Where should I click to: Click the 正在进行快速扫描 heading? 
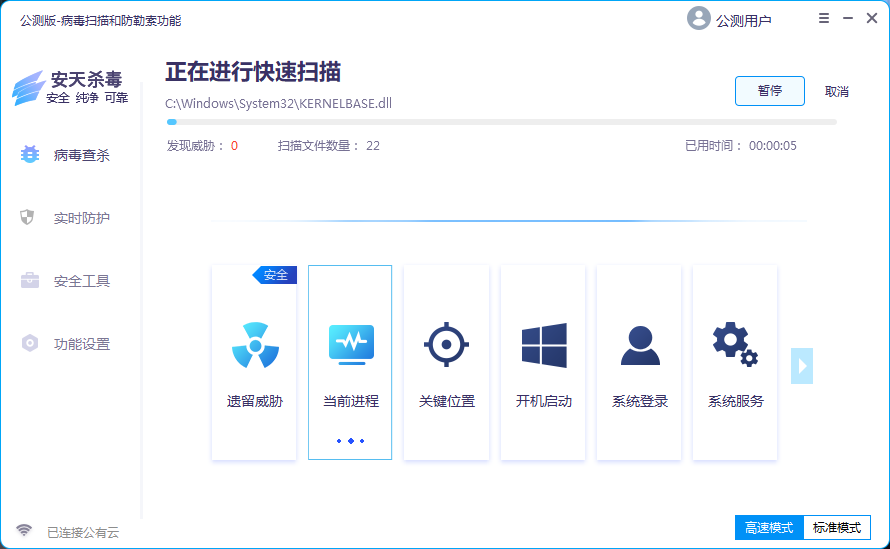pos(253,72)
